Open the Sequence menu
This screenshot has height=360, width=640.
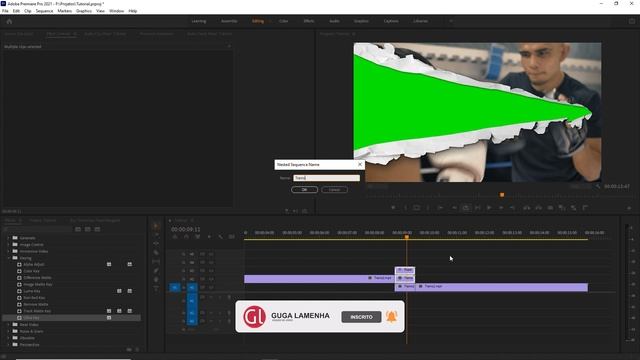point(44,11)
